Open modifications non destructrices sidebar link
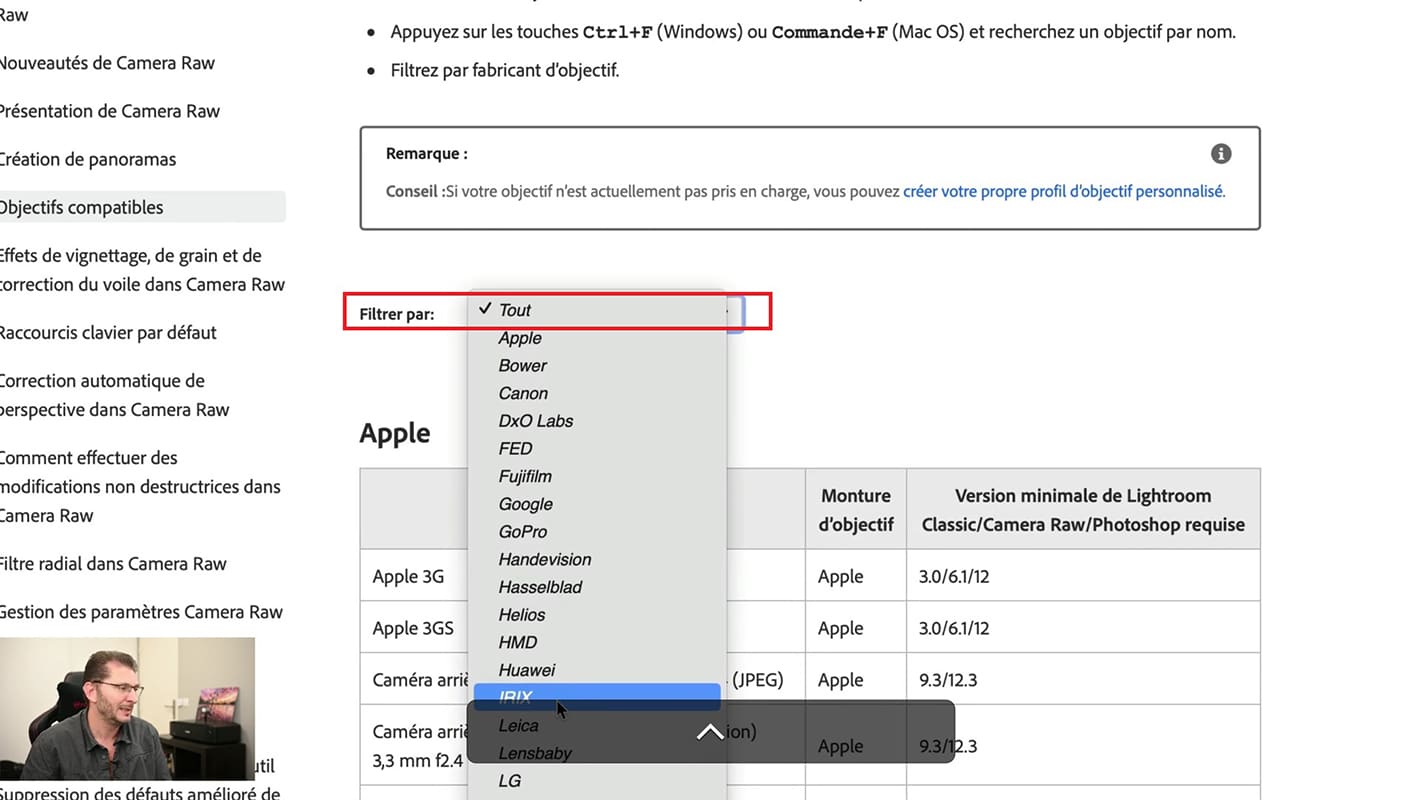Viewport: 1422px width, 800px height. (140, 486)
